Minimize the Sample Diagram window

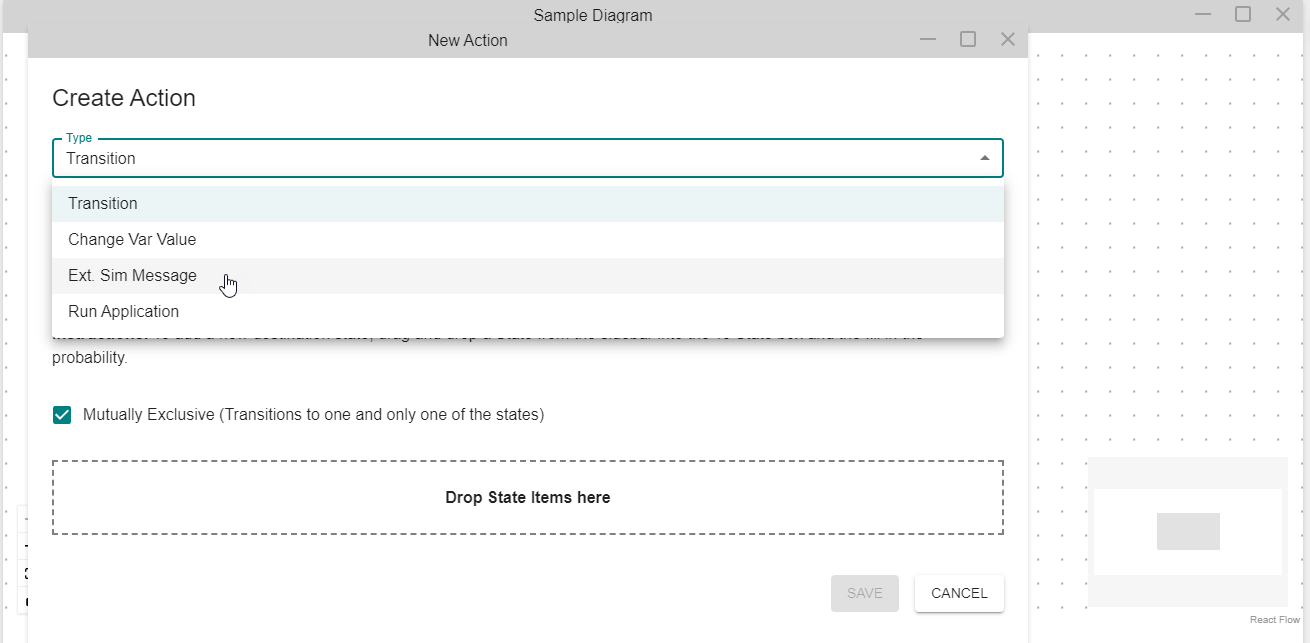tap(1203, 14)
